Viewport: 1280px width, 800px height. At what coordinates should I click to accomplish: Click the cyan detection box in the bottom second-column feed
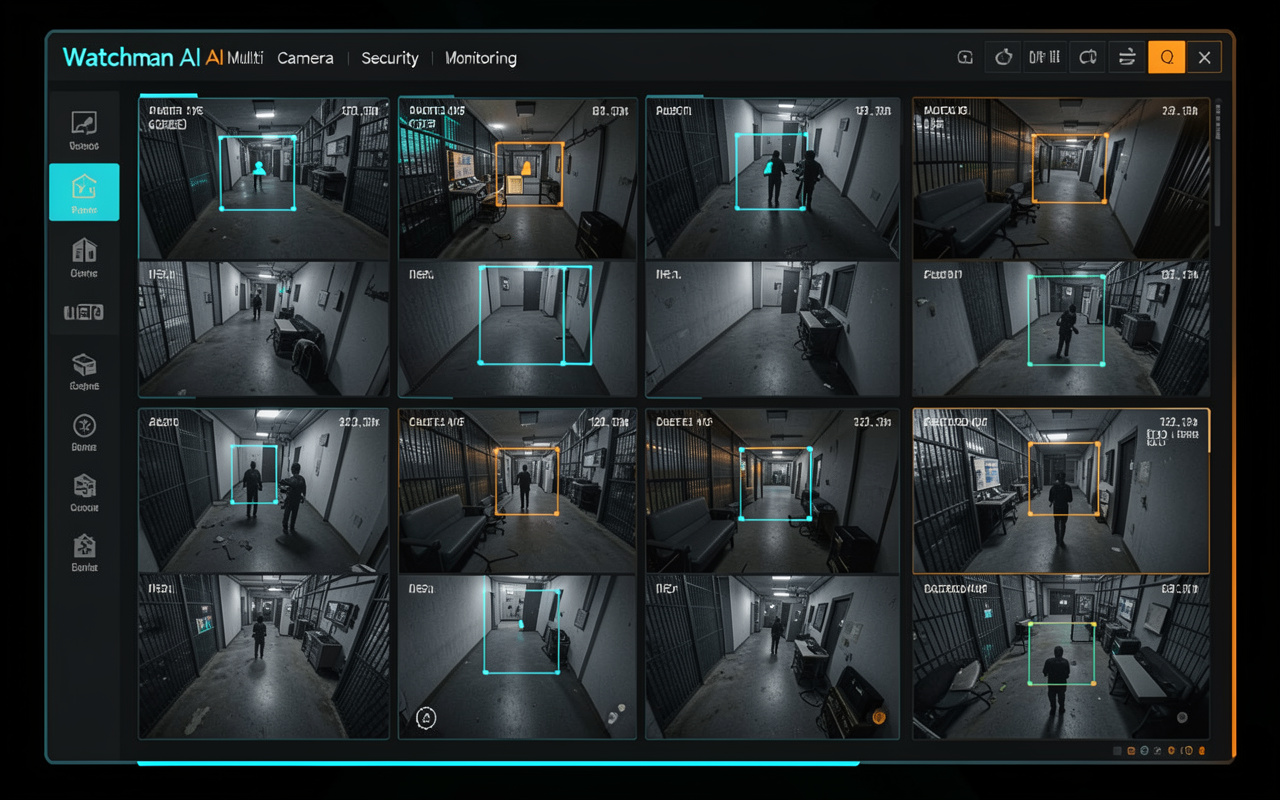[521, 631]
